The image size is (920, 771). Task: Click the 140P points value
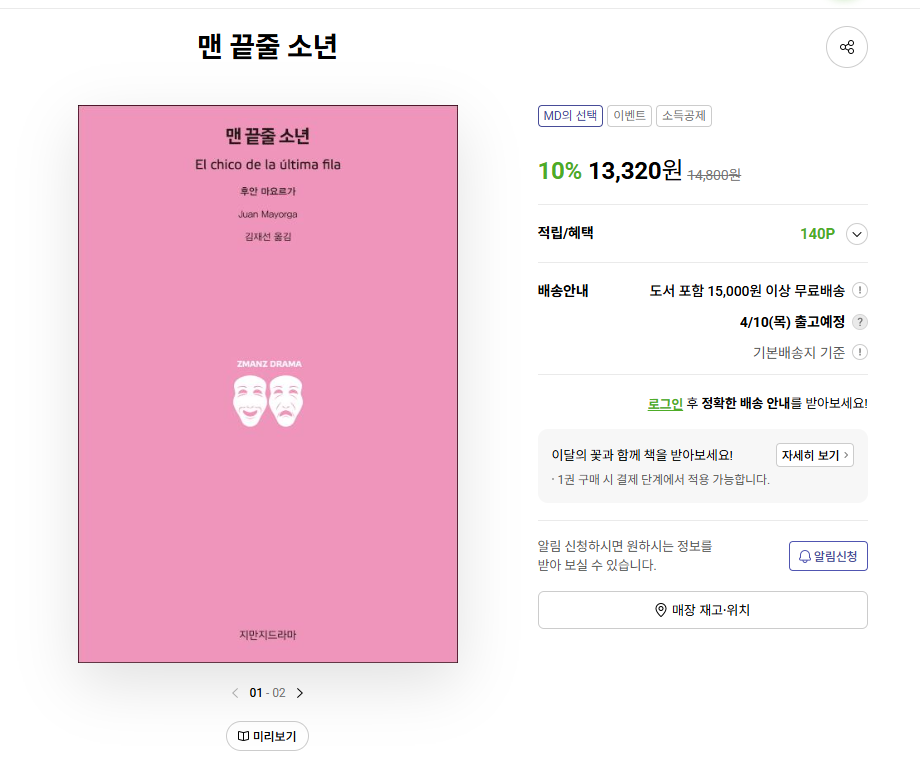[x=817, y=234]
